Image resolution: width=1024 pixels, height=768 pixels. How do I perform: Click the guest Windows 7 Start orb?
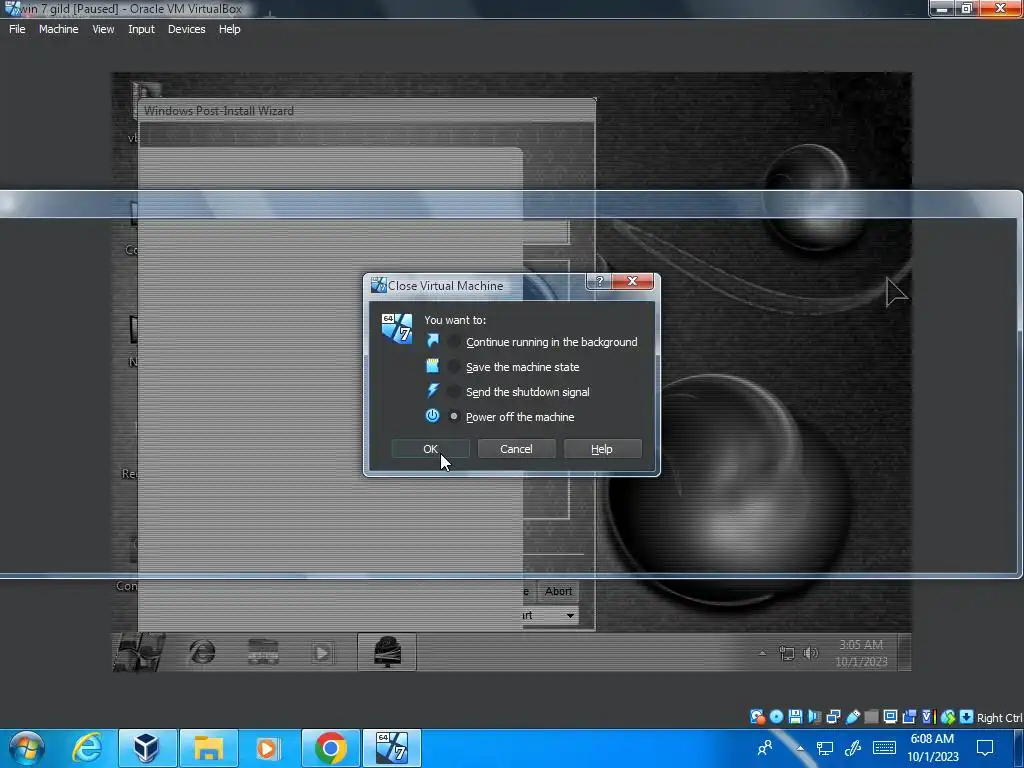pyautogui.click(x=138, y=652)
